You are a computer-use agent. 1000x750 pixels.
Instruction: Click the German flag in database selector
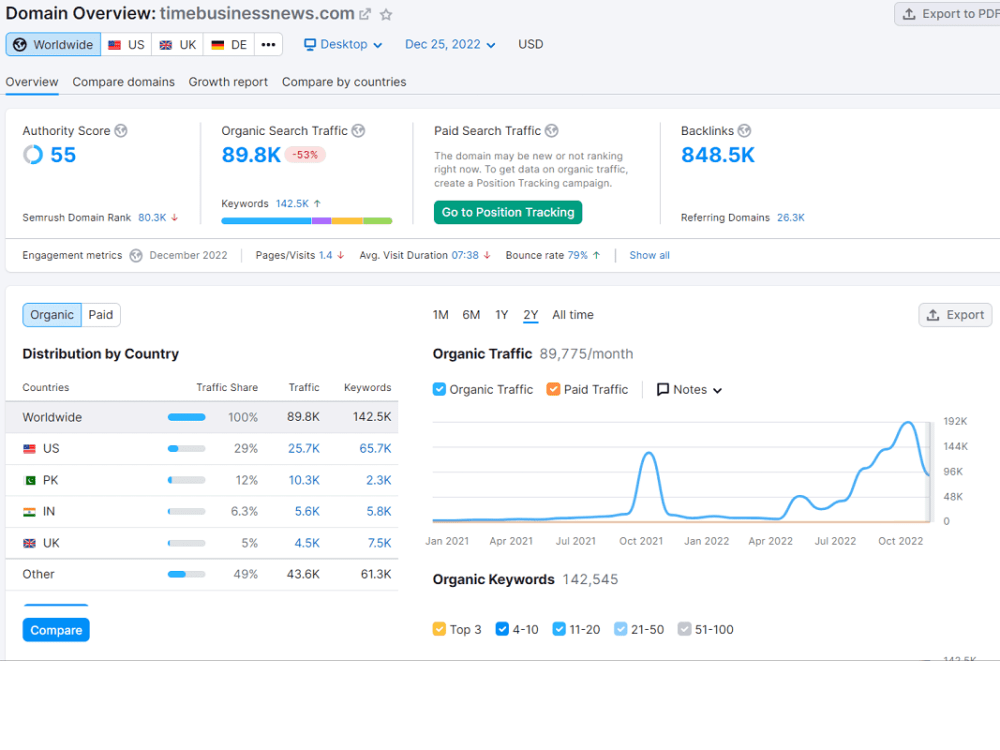pyautogui.click(x=217, y=45)
